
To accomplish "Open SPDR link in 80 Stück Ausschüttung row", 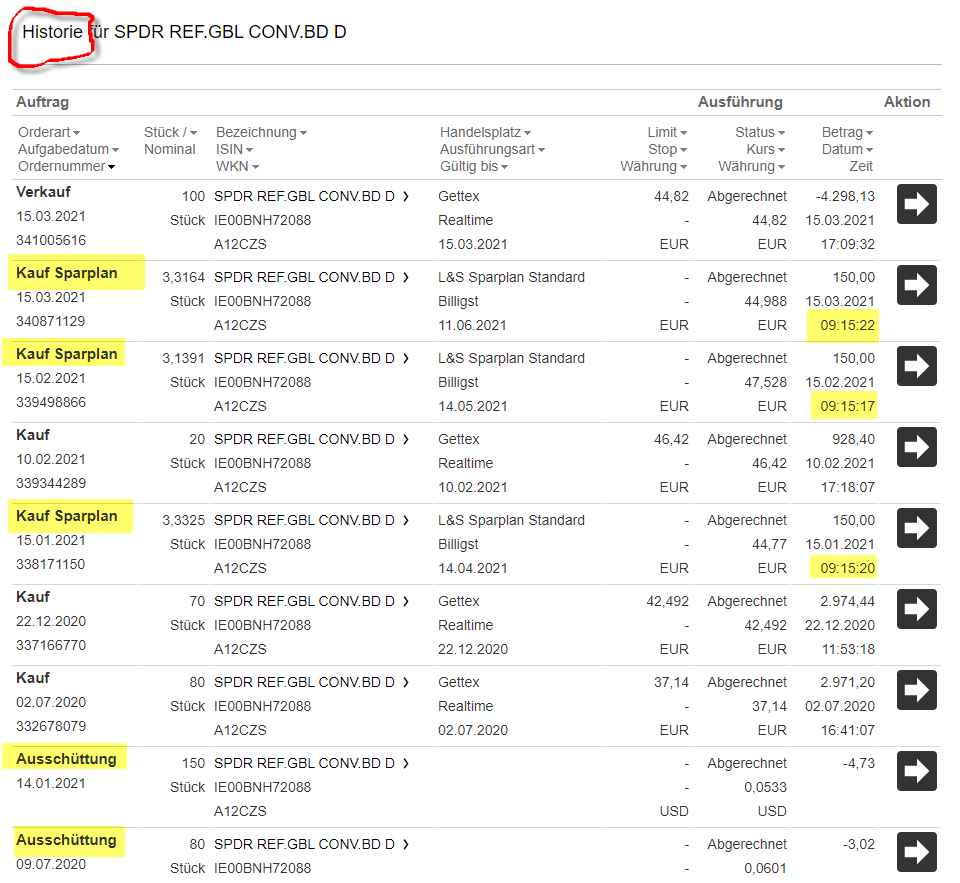I will (311, 844).
